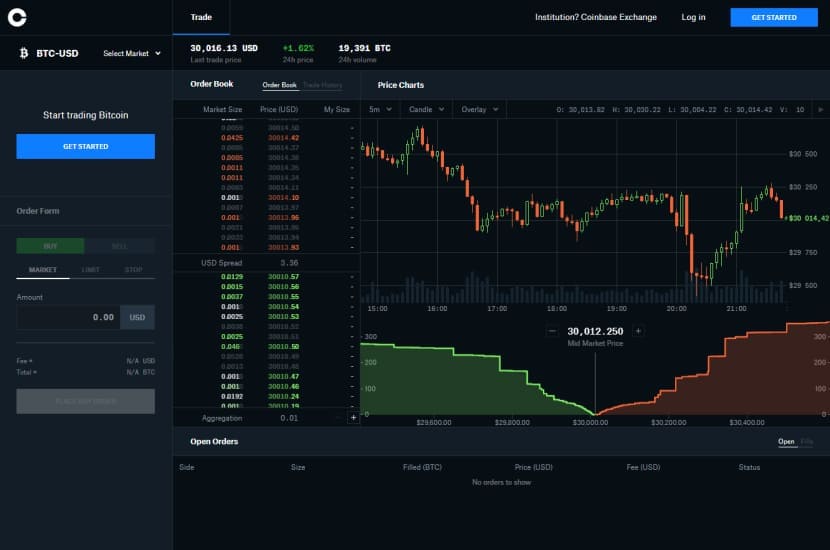
Task: Click the Coinbase logo icon
Action: point(17,17)
